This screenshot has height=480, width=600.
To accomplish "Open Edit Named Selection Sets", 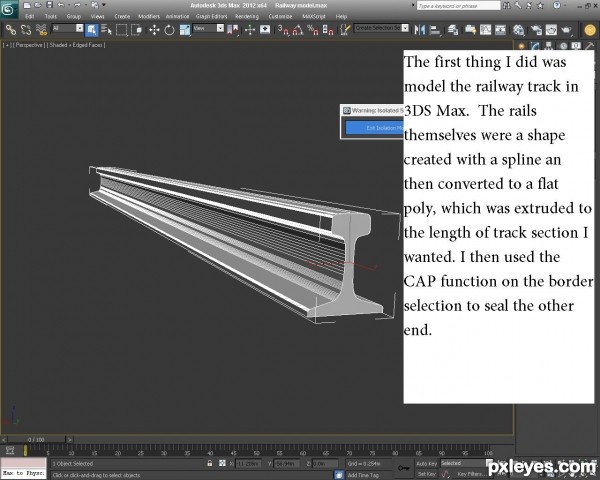I will tap(345, 30).
